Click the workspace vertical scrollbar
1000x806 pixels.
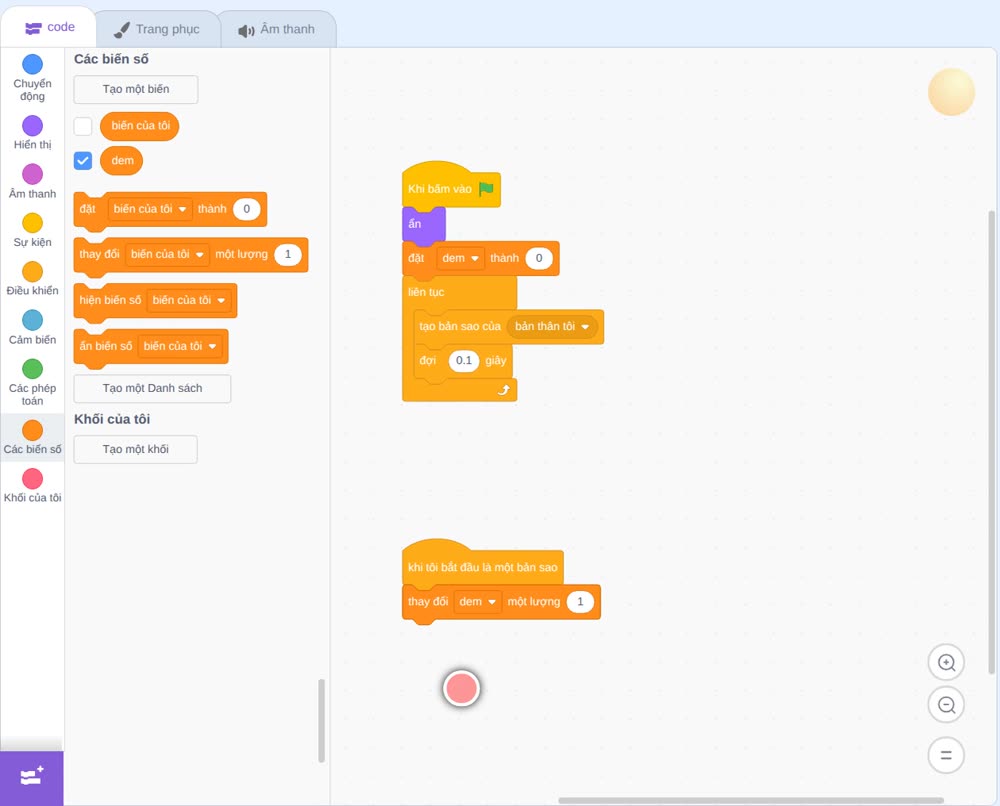coord(991,442)
